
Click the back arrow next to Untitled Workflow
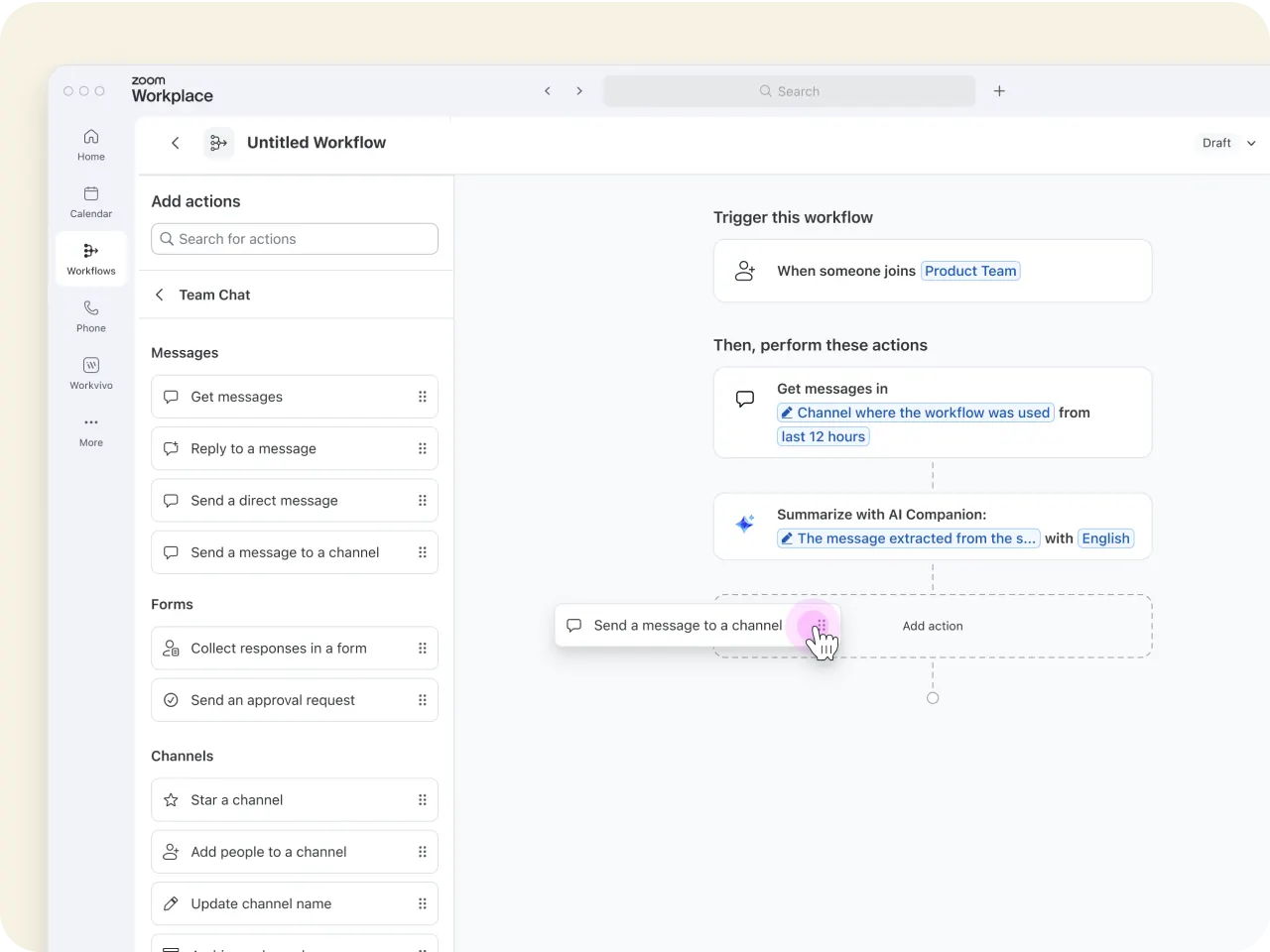tap(176, 143)
